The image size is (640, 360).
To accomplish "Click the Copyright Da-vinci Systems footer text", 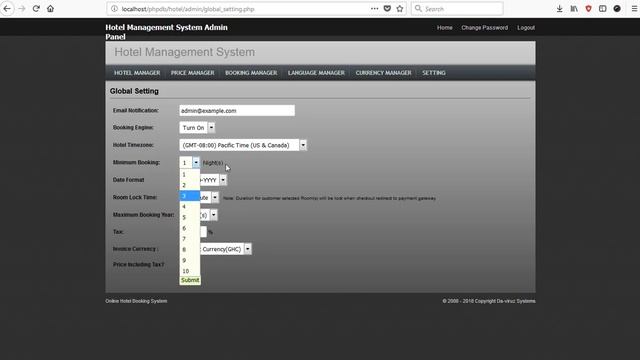I will (x=489, y=301).
